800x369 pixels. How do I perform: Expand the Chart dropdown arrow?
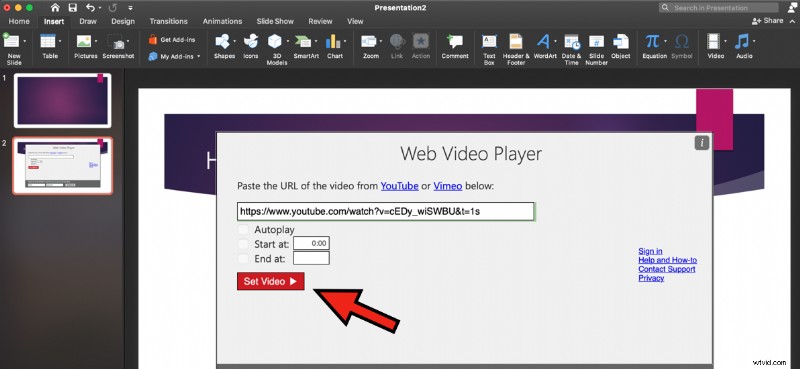[345, 41]
